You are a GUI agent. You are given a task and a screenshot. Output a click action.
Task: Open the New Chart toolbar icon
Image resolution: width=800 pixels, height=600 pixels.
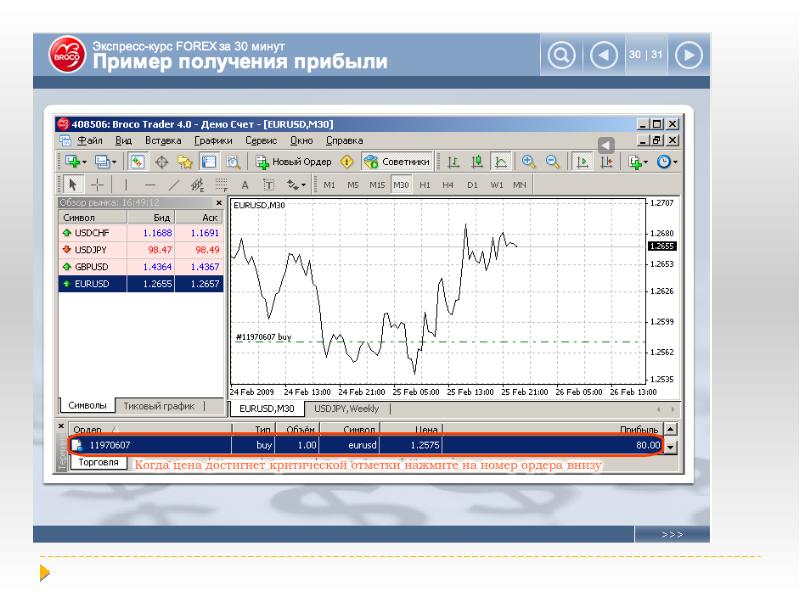coord(75,162)
